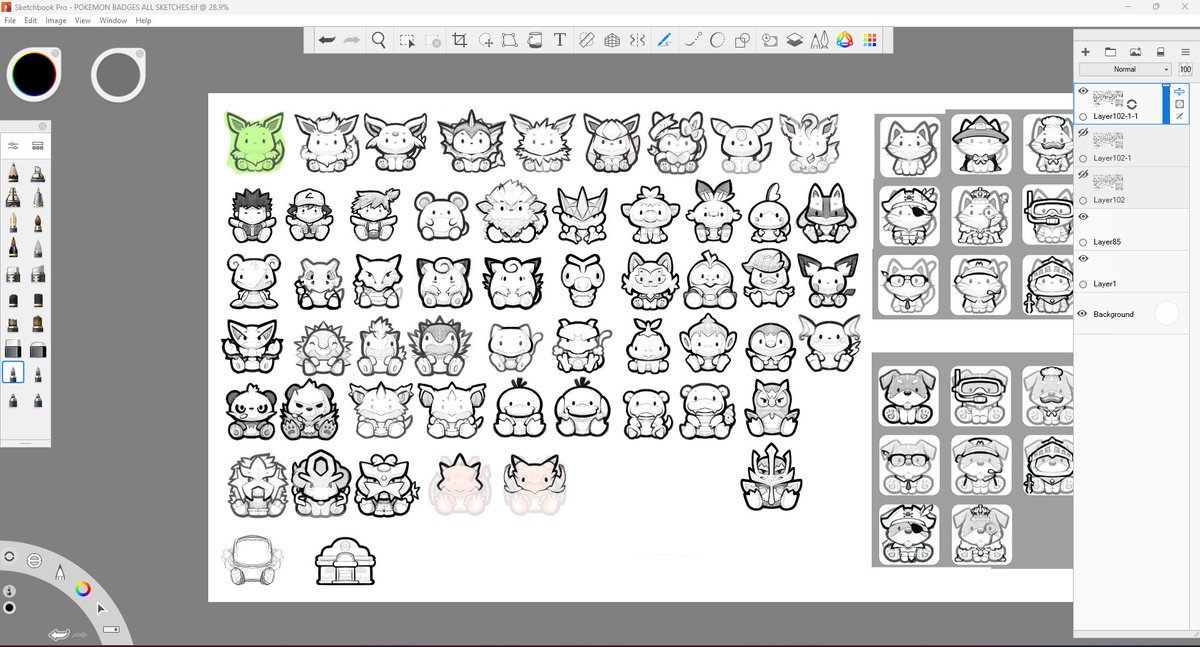Select the Layer85 radio circle
The width and height of the screenshot is (1200, 647).
point(1083,242)
